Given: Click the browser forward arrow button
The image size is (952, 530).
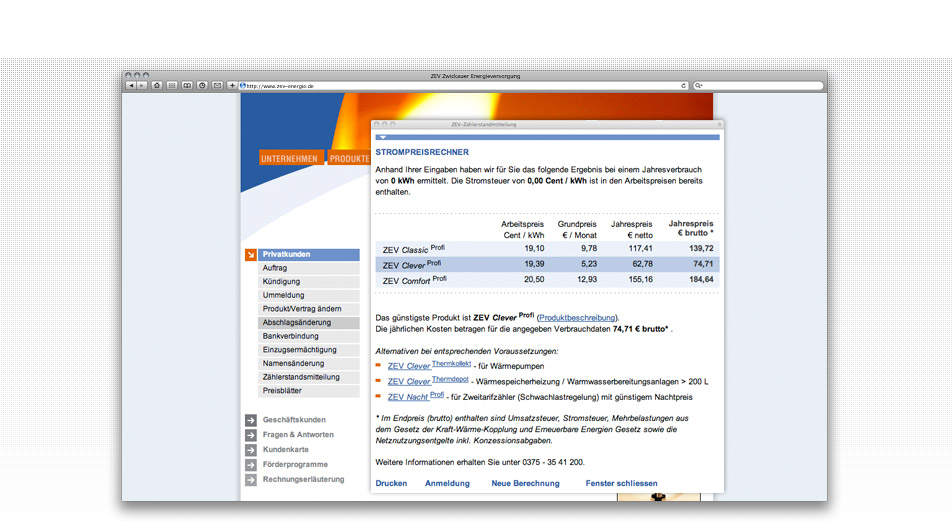Looking at the screenshot, I should 142,86.
